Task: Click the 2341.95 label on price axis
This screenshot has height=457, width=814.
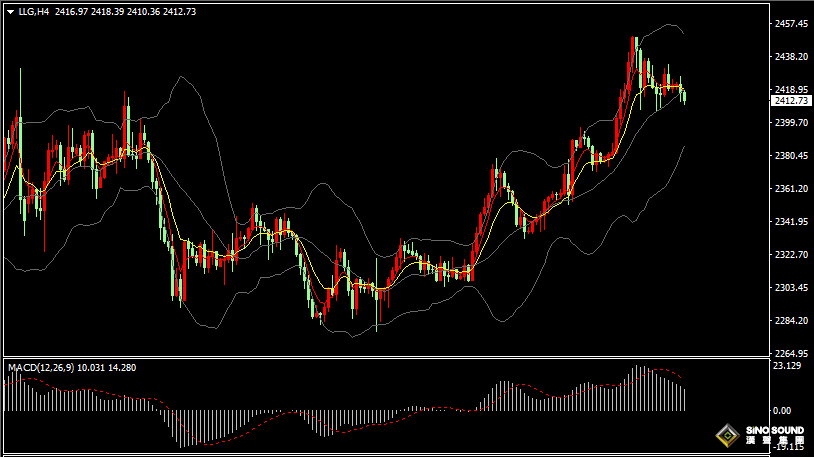Action: 791,222
